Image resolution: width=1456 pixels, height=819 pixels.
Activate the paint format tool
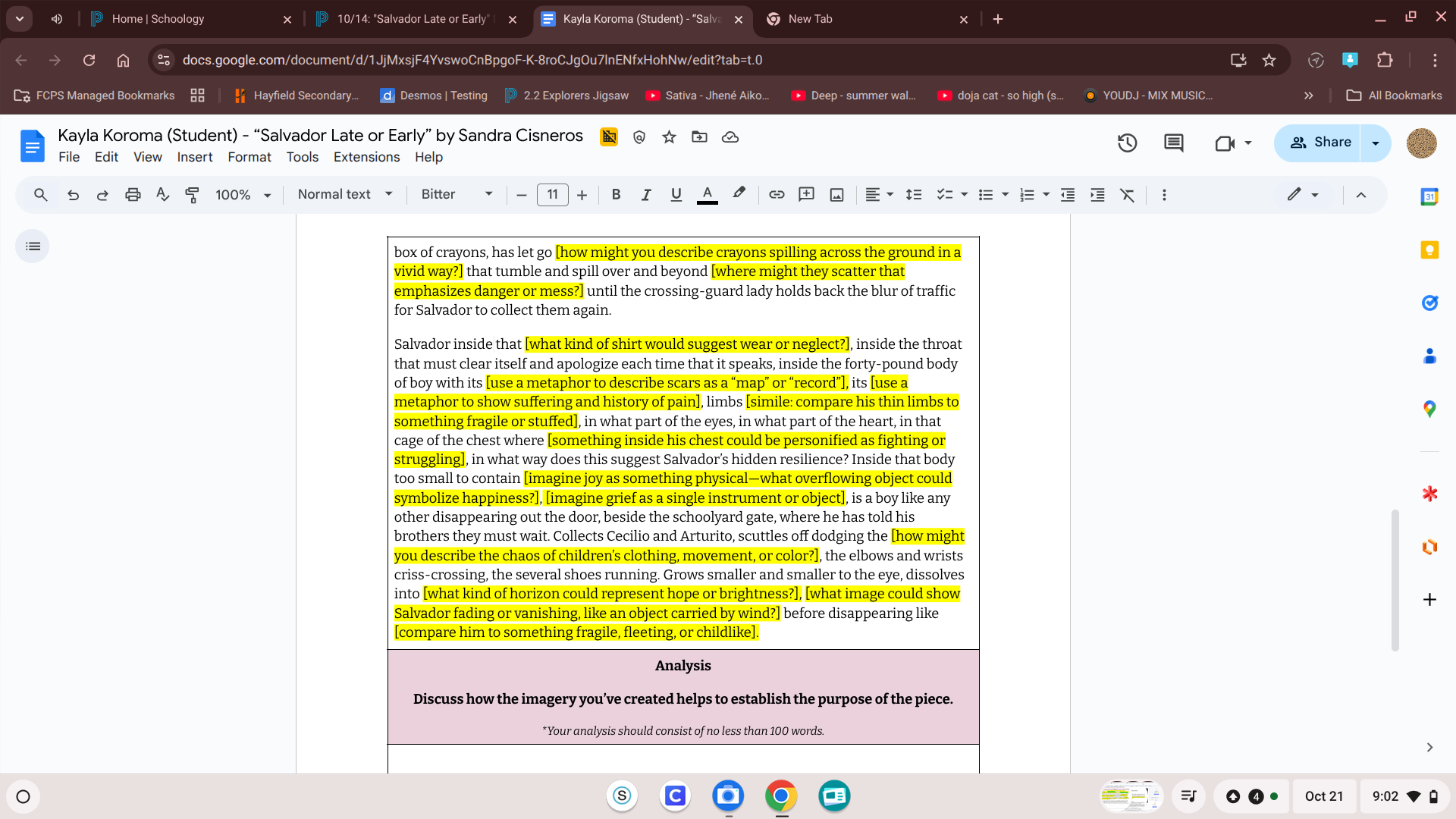192,195
